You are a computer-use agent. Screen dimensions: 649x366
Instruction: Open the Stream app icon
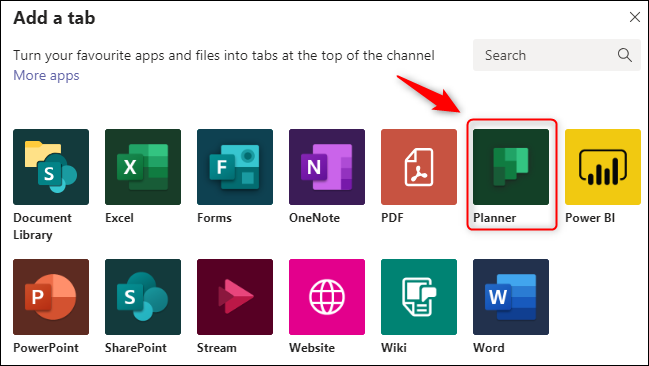[x=235, y=297]
